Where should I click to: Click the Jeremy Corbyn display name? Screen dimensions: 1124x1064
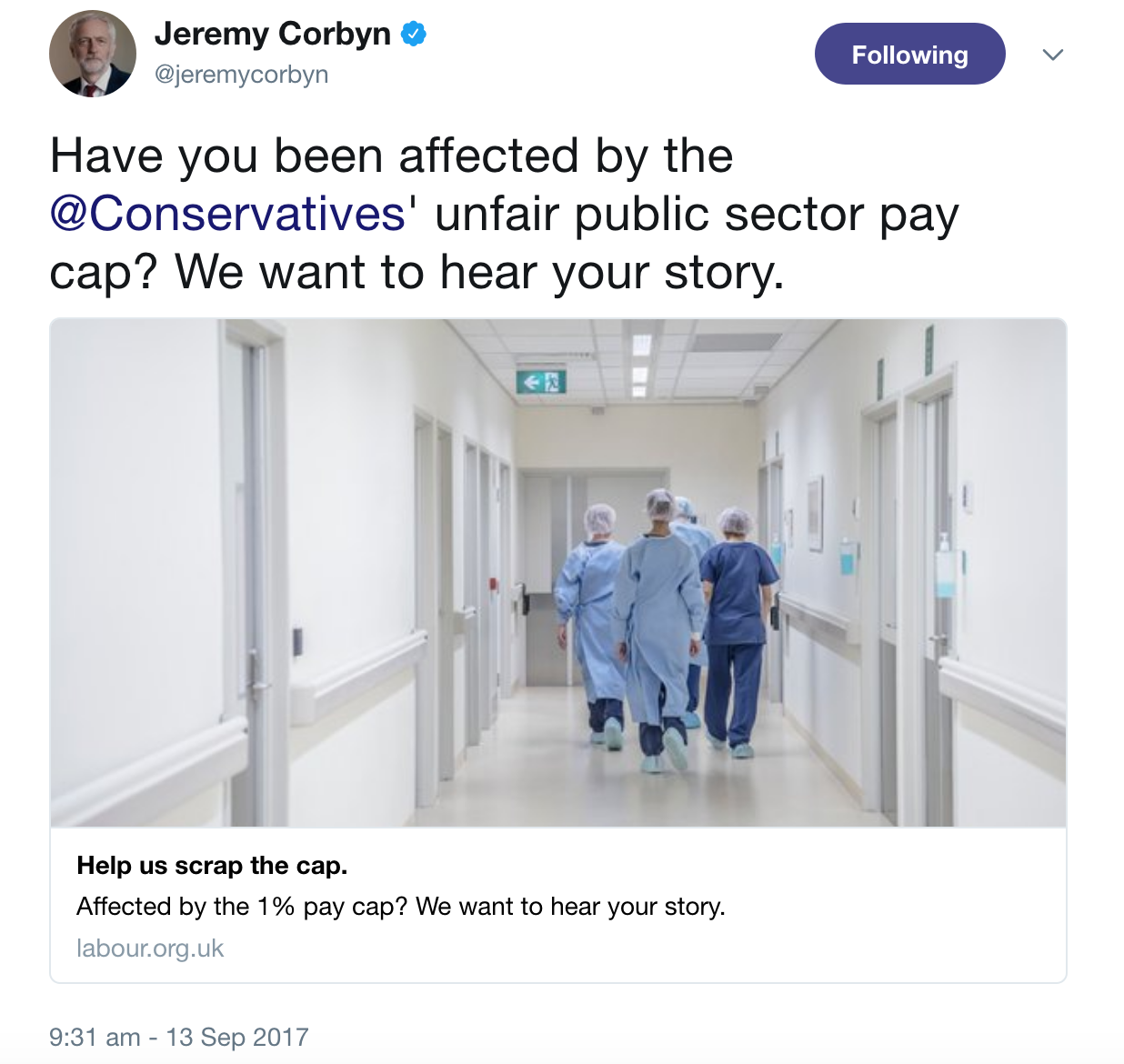pos(273,34)
